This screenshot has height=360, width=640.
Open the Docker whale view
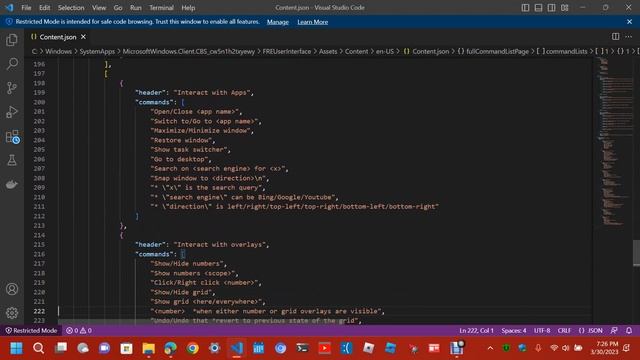click(12, 184)
